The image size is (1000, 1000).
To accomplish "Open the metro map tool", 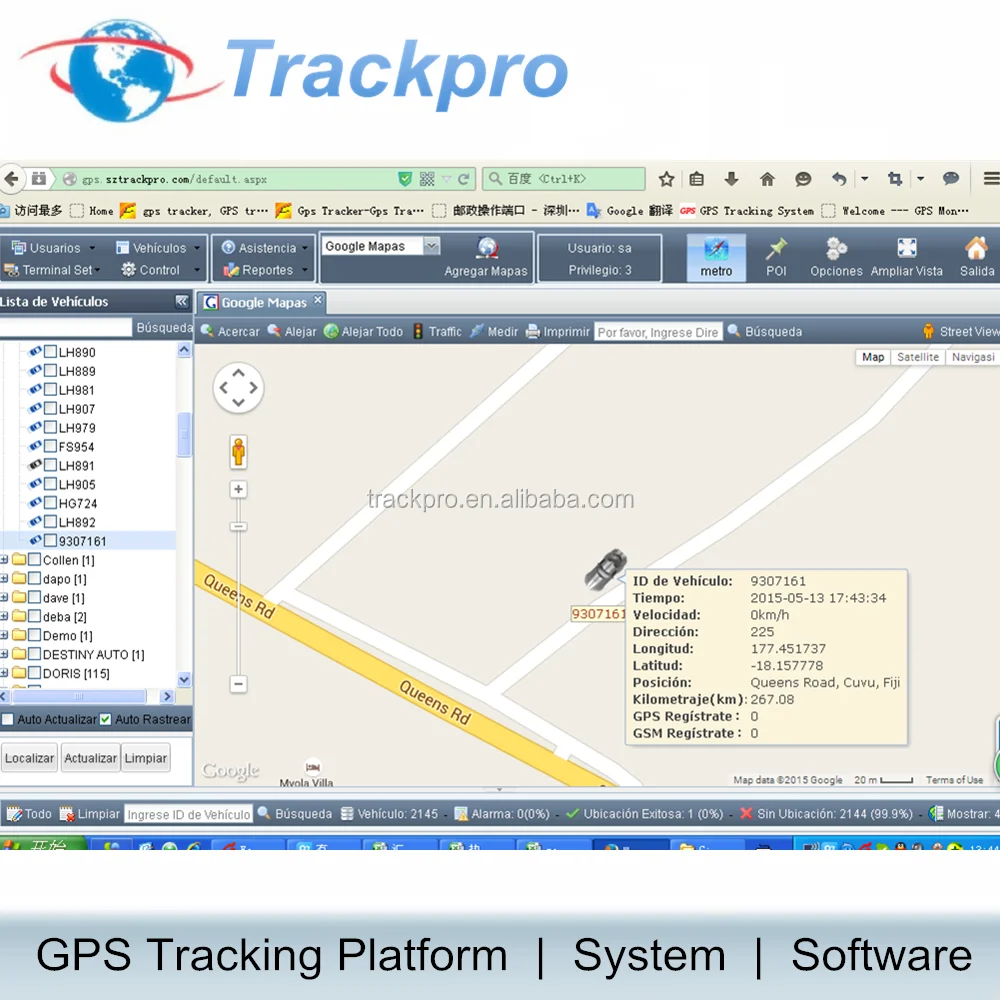I will 716,257.
